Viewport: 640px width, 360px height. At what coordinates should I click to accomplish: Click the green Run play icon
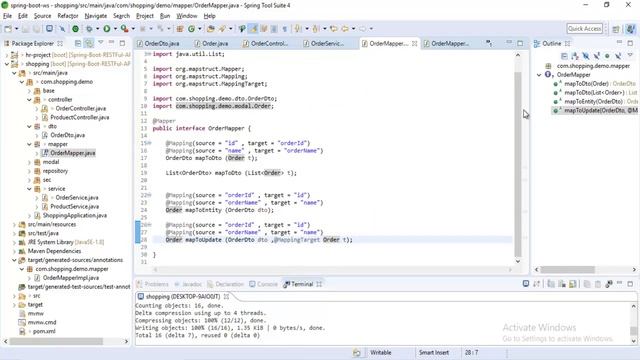107,29
